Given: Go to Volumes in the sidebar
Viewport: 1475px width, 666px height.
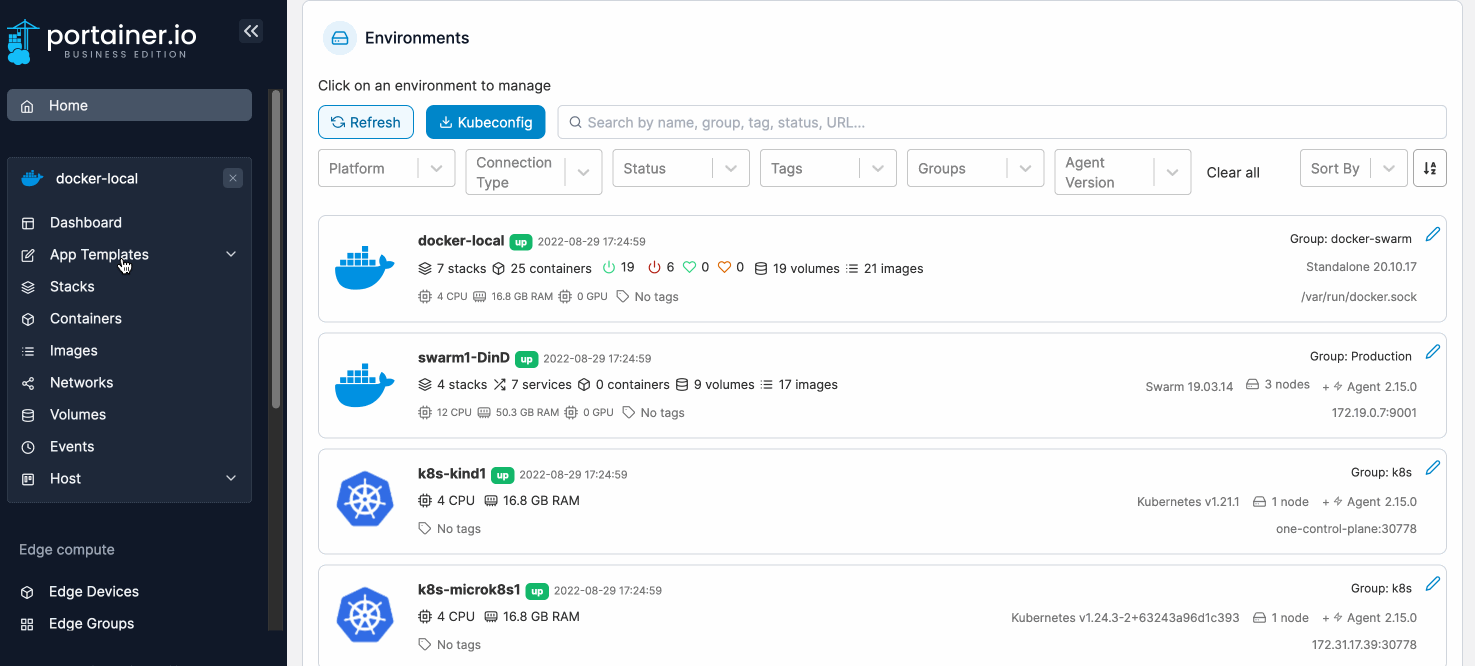Looking at the screenshot, I should click(x=78, y=414).
